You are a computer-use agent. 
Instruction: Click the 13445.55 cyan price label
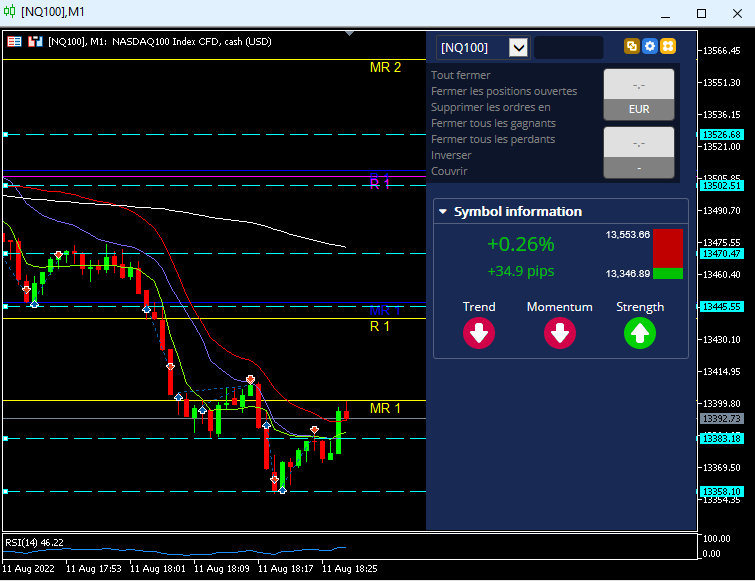pyautogui.click(x=721, y=306)
